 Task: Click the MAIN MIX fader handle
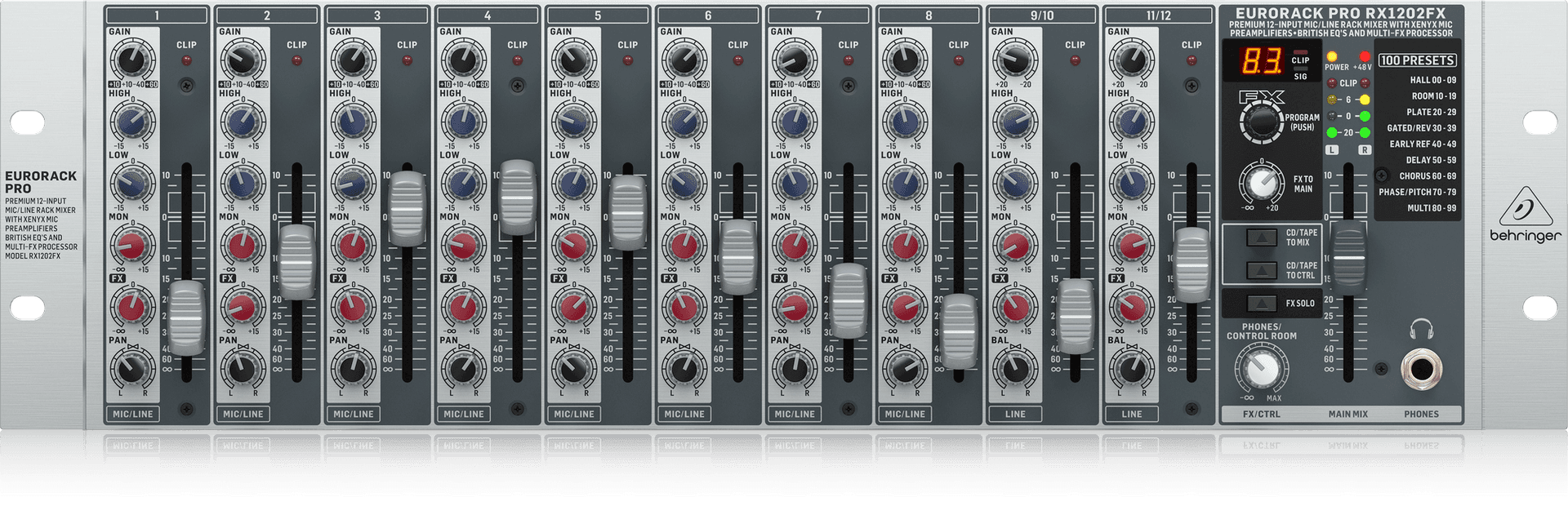tap(1348, 257)
